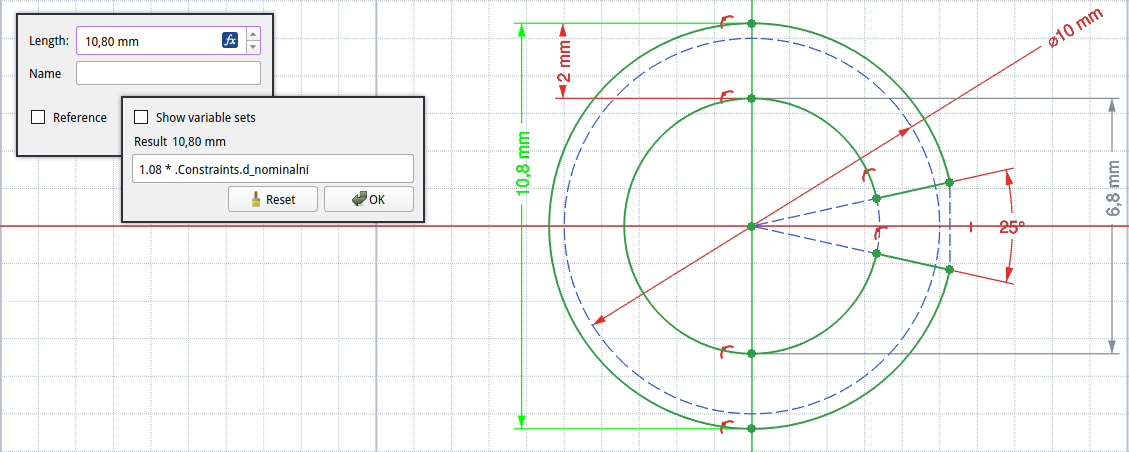
Task: Select constraint icon at inner circle bottom
Action: pos(728,350)
